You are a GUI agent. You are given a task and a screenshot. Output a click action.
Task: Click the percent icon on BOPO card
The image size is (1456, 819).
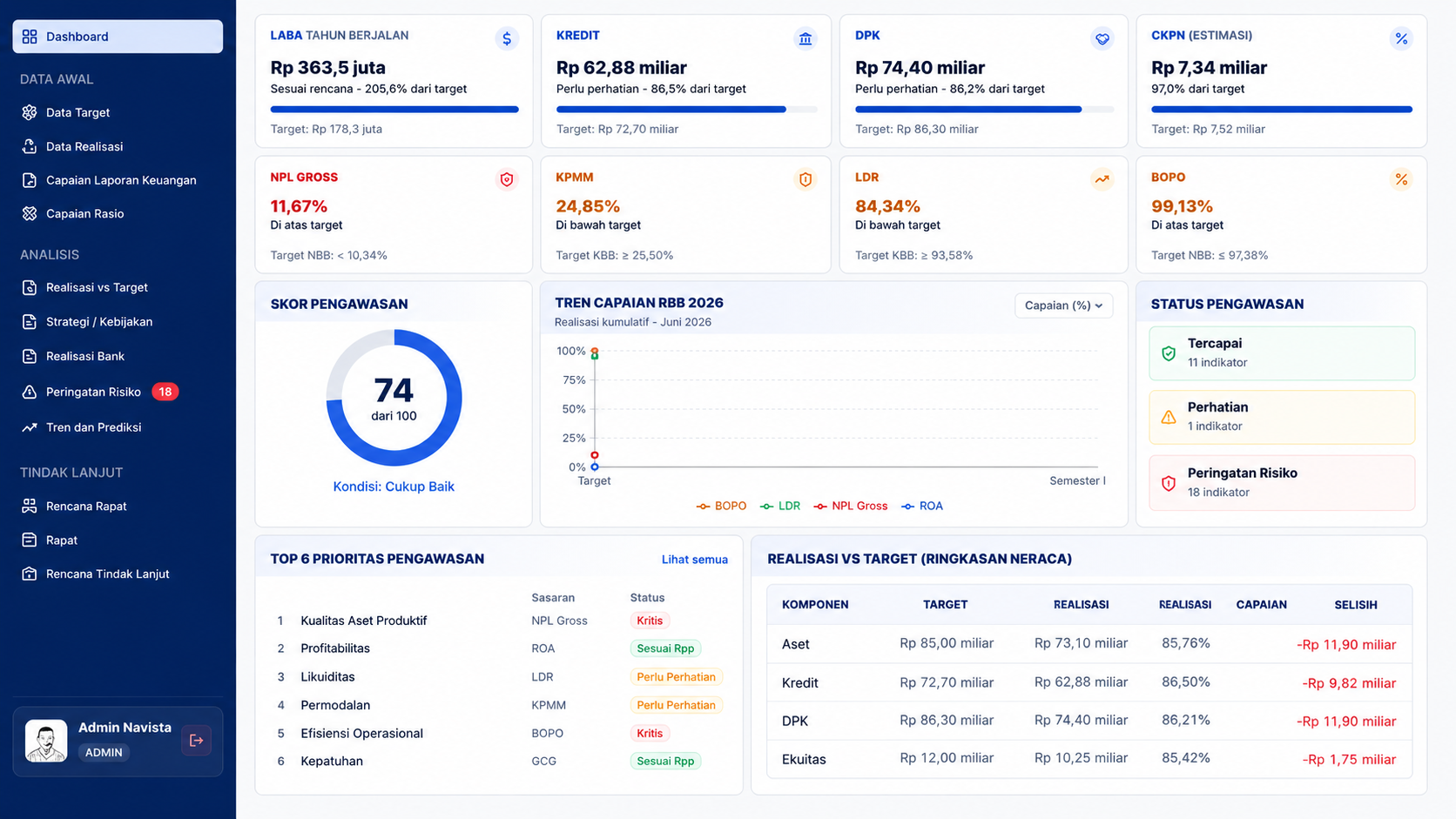[x=1401, y=179]
